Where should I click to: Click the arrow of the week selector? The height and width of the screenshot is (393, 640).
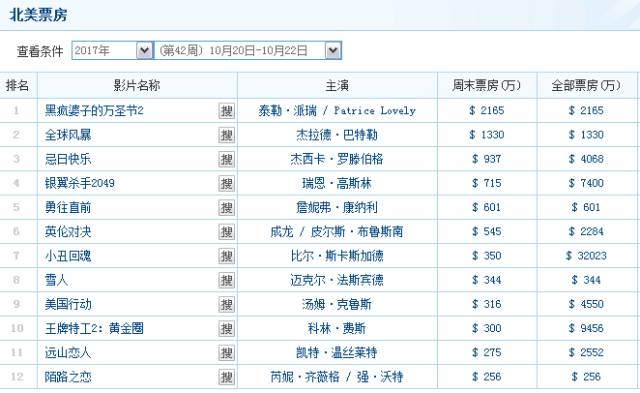[x=333, y=51]
